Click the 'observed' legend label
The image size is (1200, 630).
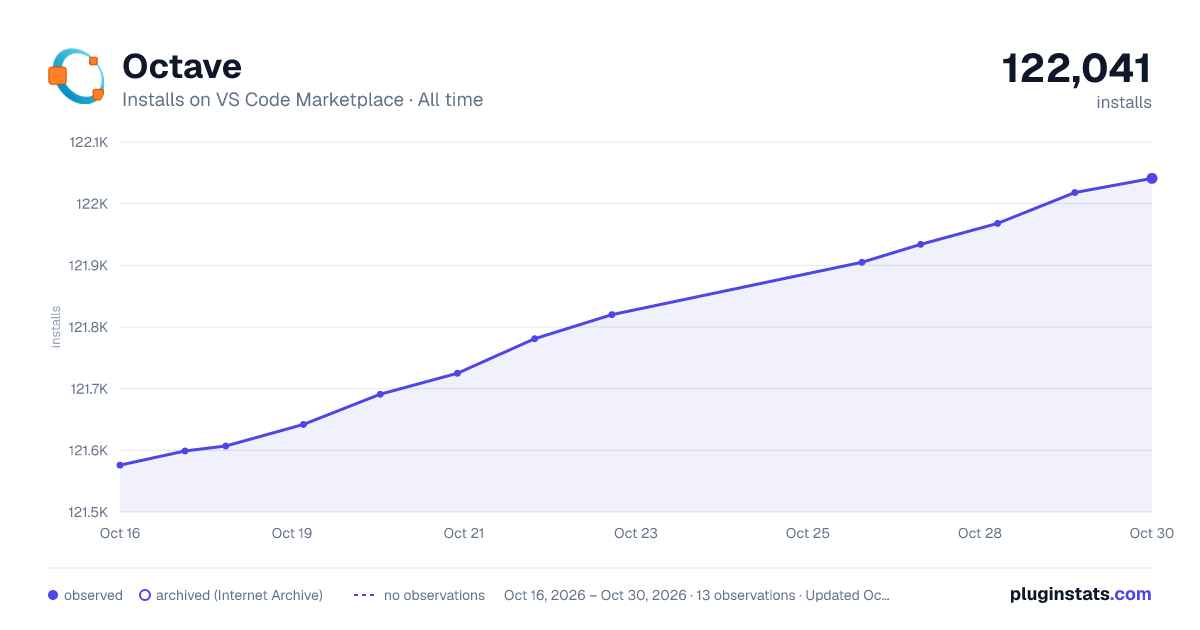click(93, 595)
